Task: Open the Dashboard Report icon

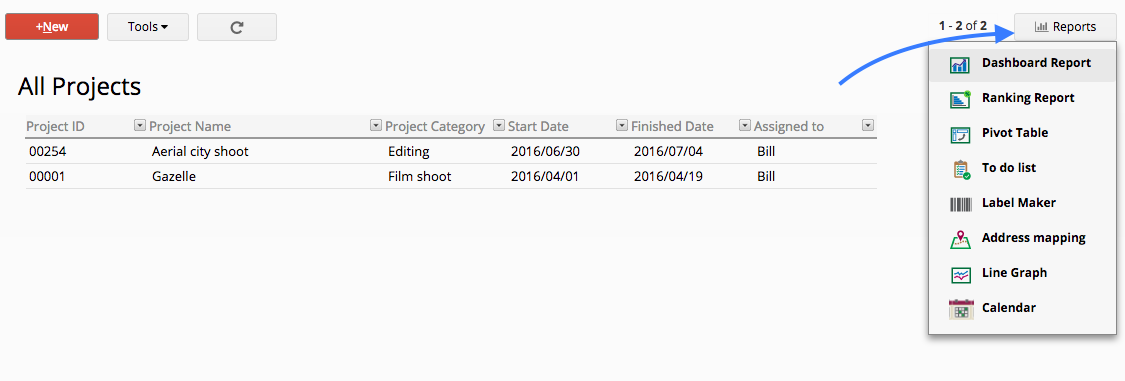Action: click(959, 64)
